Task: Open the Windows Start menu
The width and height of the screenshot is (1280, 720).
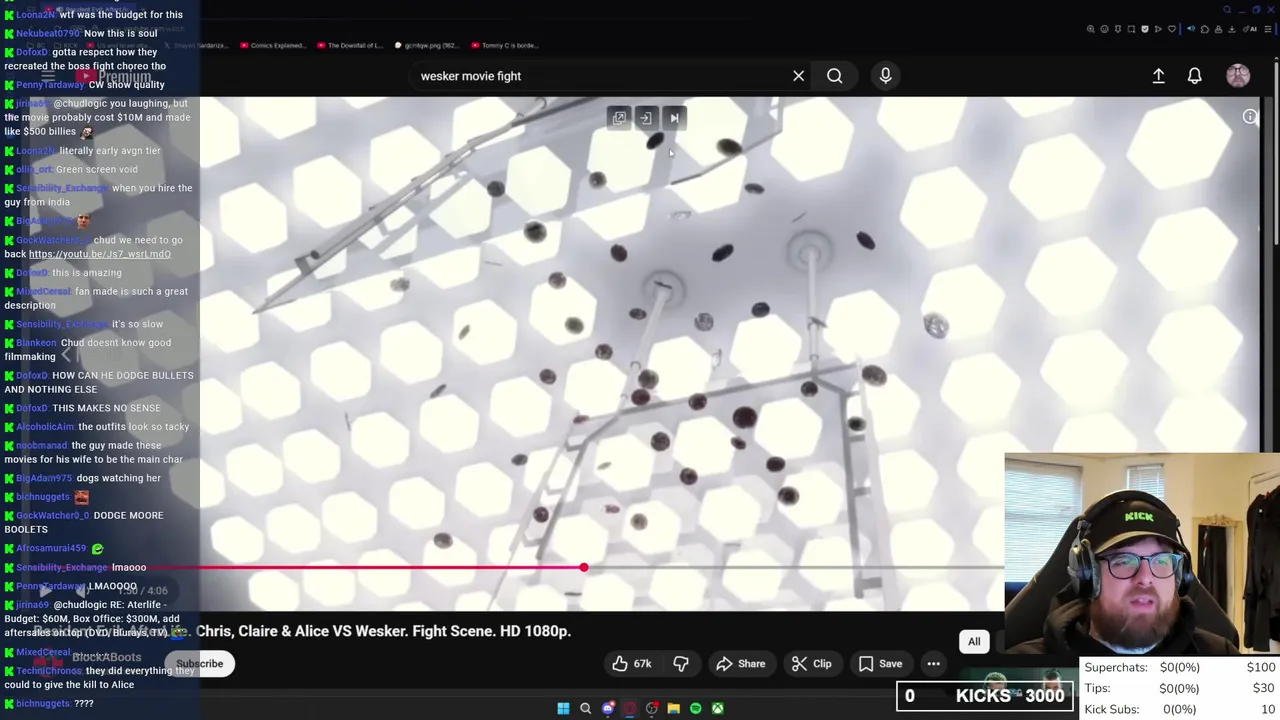Action: point(563,708)
